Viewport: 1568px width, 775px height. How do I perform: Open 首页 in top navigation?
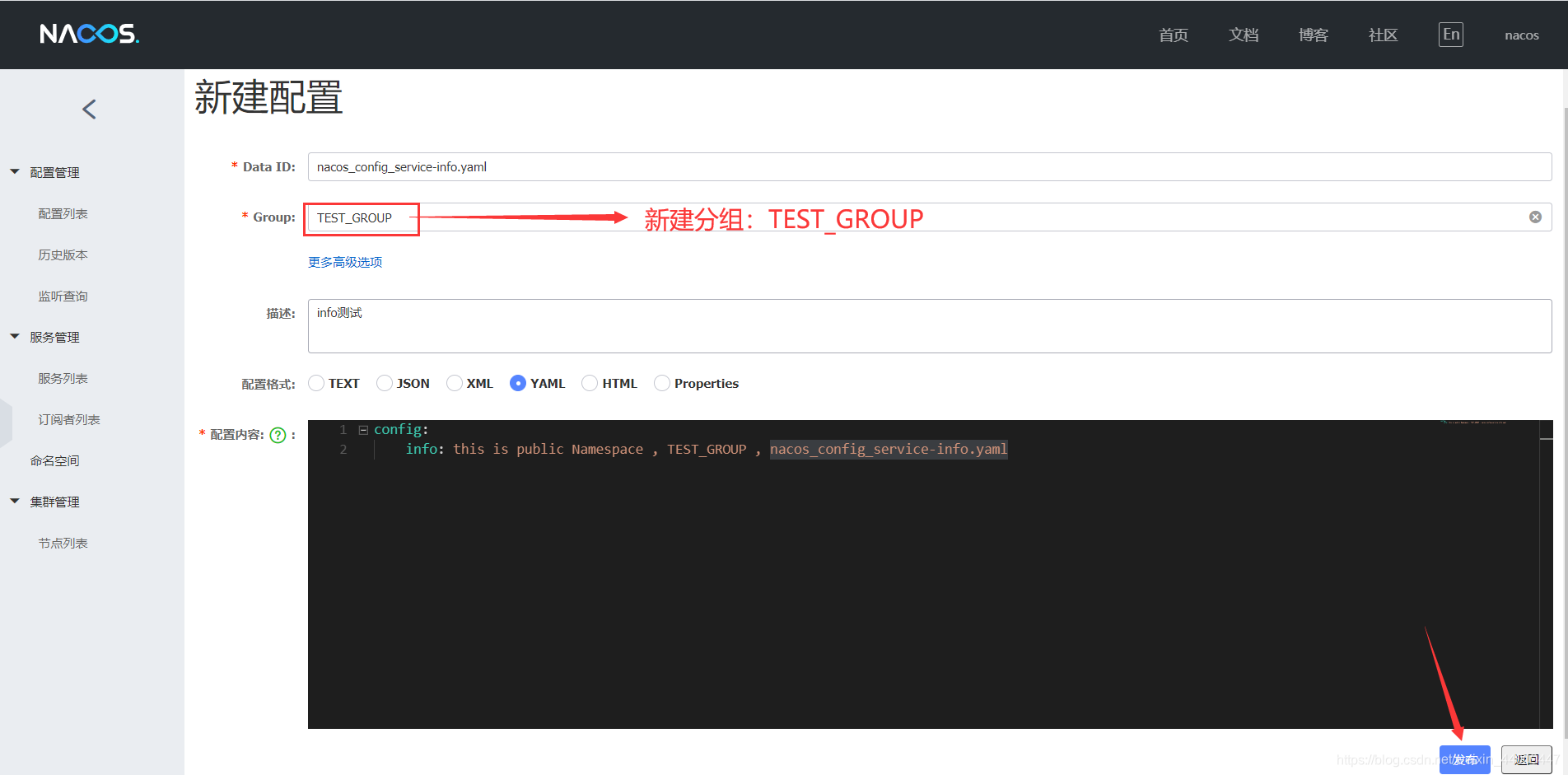pos(1174,35)
